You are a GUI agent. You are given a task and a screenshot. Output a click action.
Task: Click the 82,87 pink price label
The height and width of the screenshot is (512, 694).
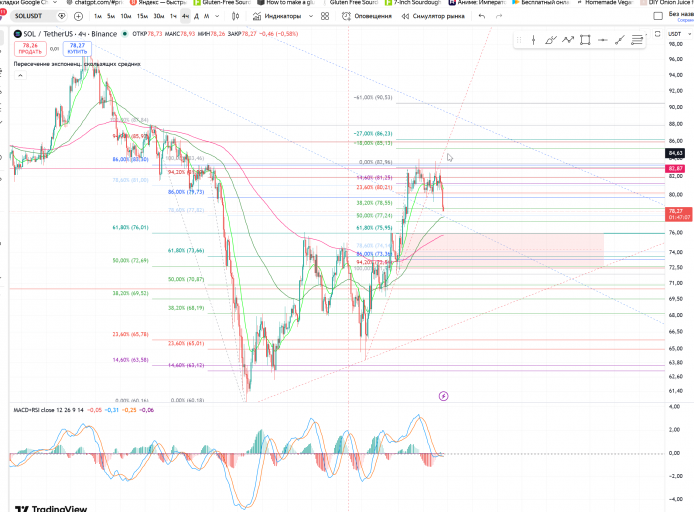(675, 169)
